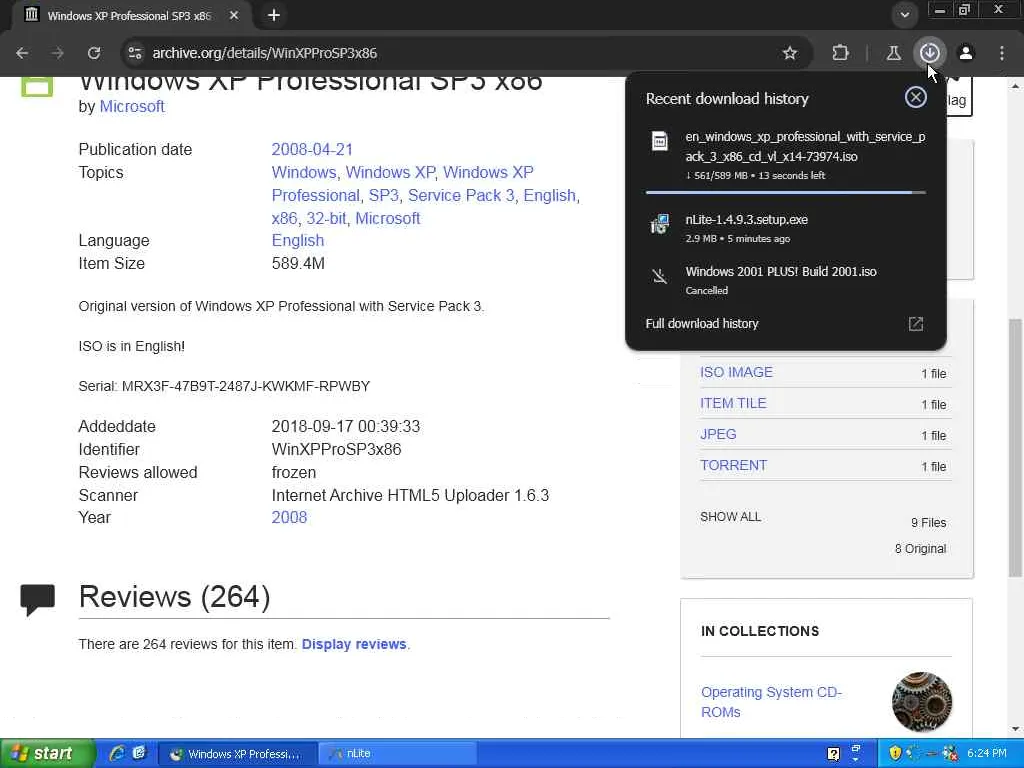Click Display reviews link
Viewport: 1024px width, 768px height.
click(354, 644)
